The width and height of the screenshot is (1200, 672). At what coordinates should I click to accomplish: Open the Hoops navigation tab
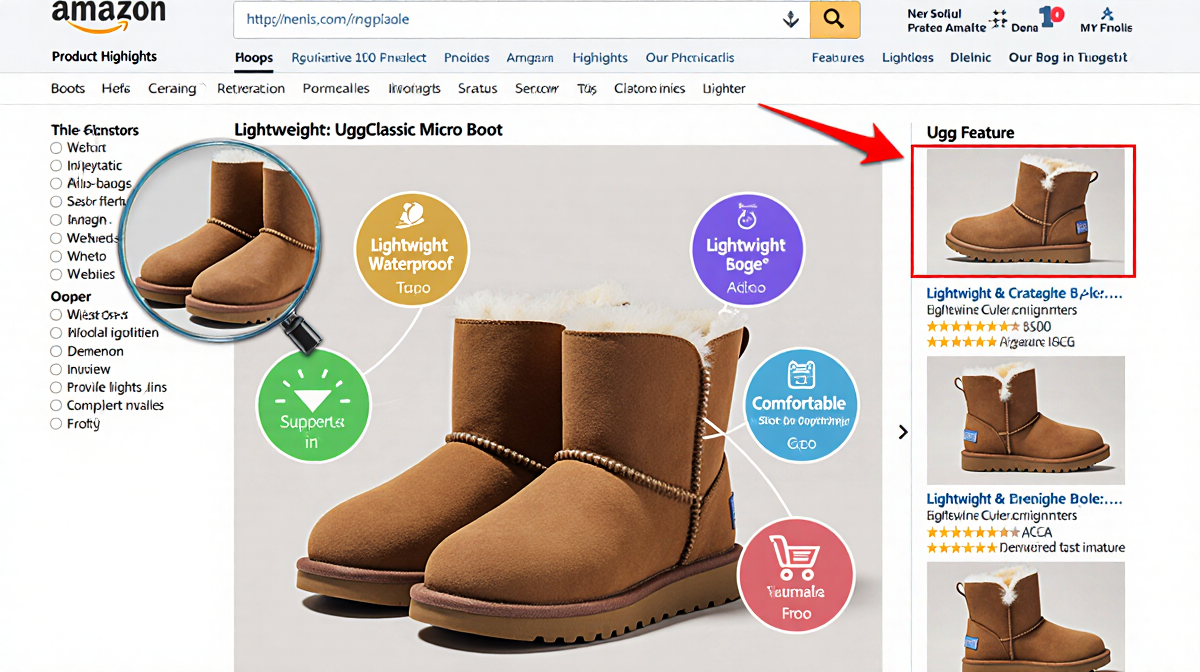(253, 58)
